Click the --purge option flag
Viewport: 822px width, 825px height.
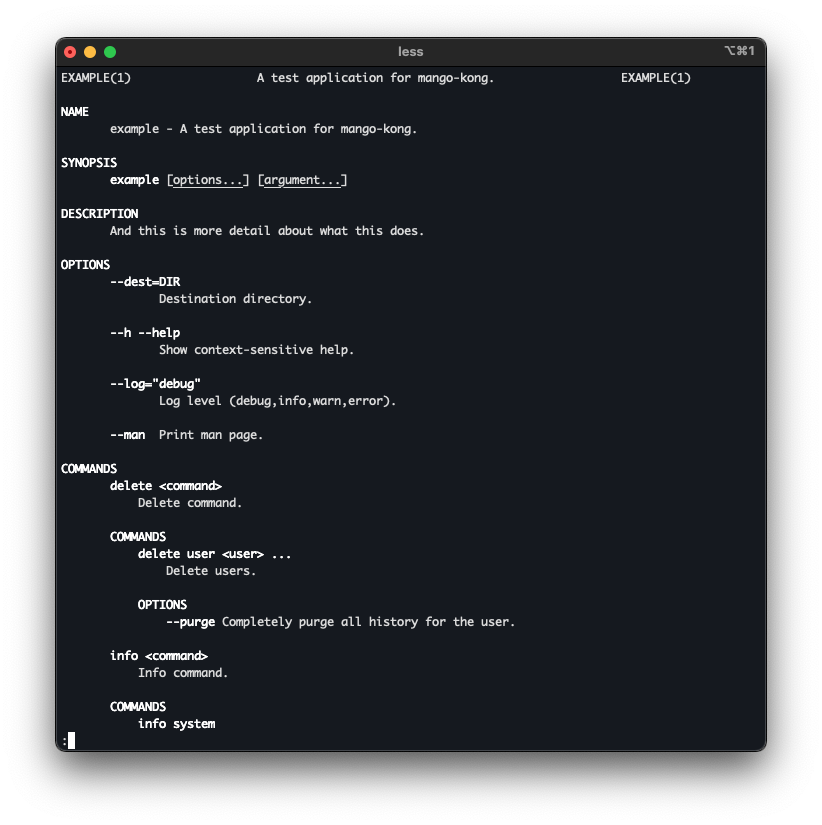coord(190,622)
